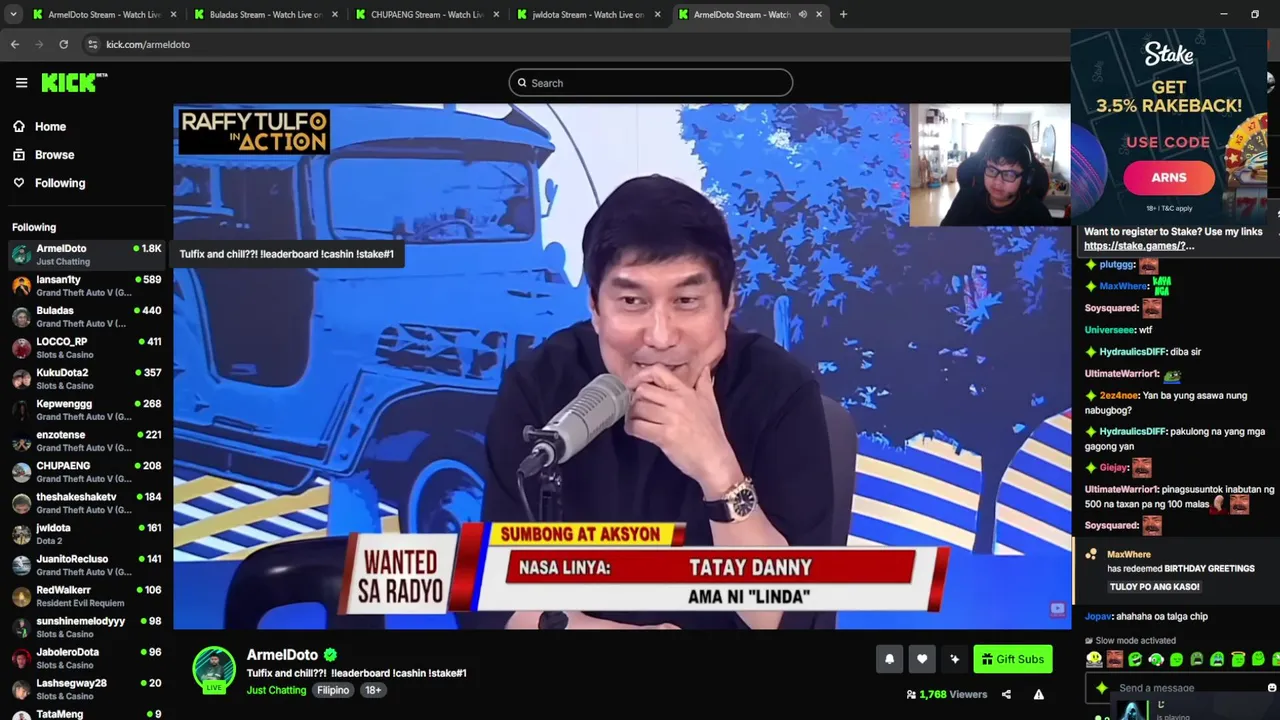
Task: Switch to the Buladas Stream tab
Action: (x=265, y=14)
